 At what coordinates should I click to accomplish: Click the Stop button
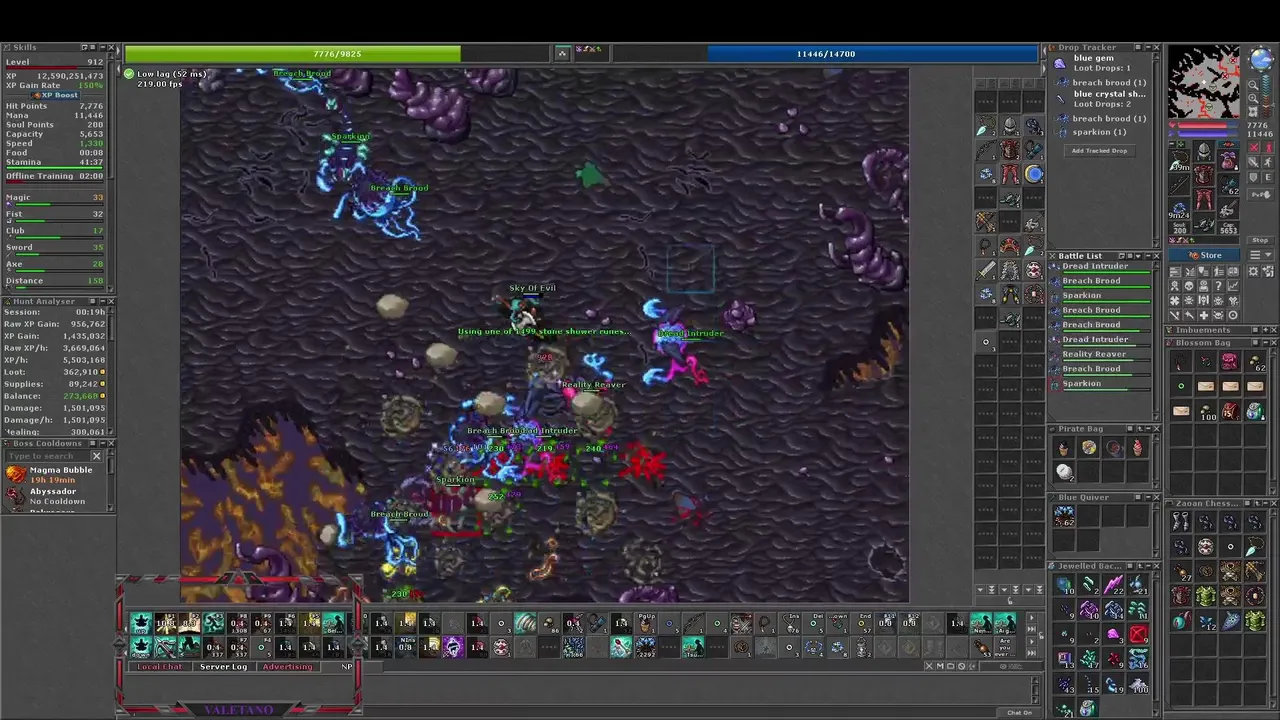coord(1260,240)
